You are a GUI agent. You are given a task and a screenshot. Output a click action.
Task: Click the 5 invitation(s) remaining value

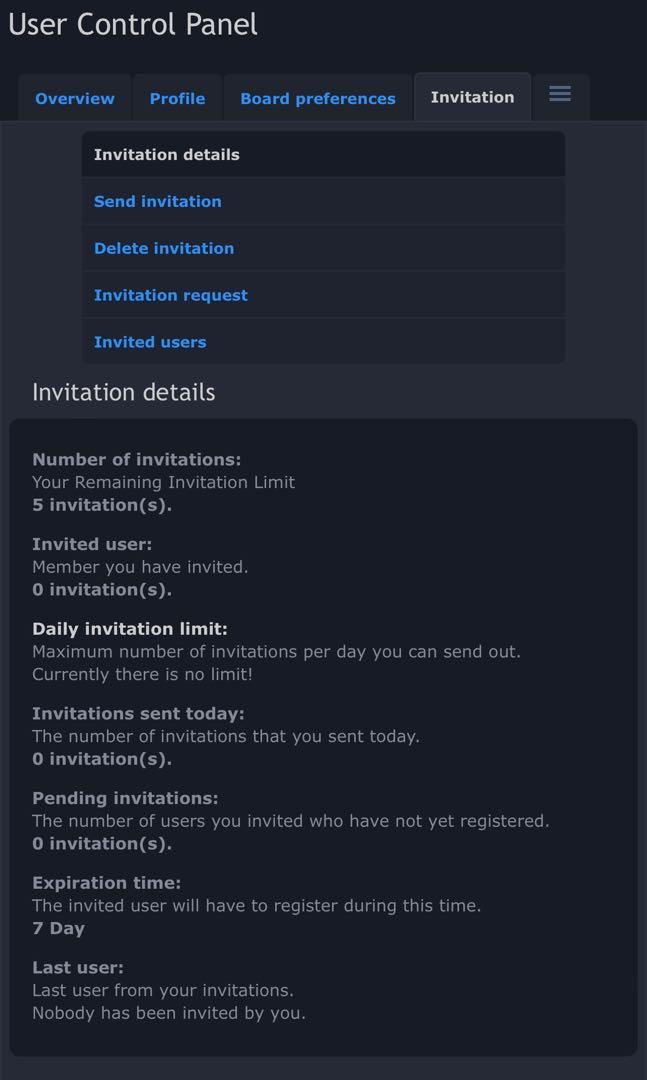tap(102, 505)
